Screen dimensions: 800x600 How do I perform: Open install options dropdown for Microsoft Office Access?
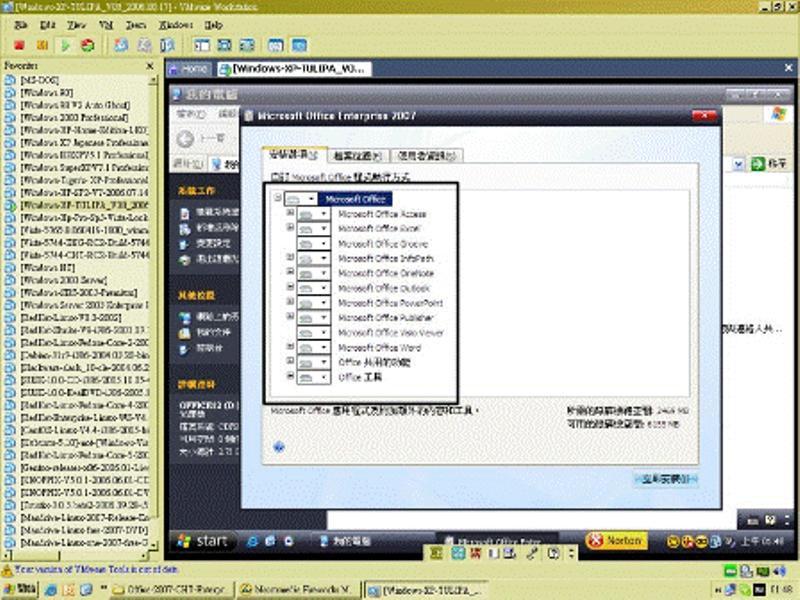coord(314,214)
